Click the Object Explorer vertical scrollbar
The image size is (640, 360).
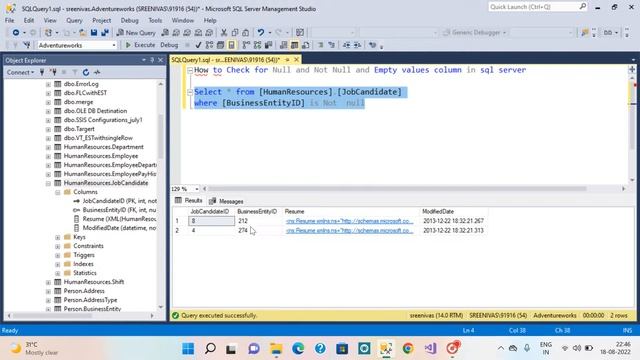tap(160, 137)
